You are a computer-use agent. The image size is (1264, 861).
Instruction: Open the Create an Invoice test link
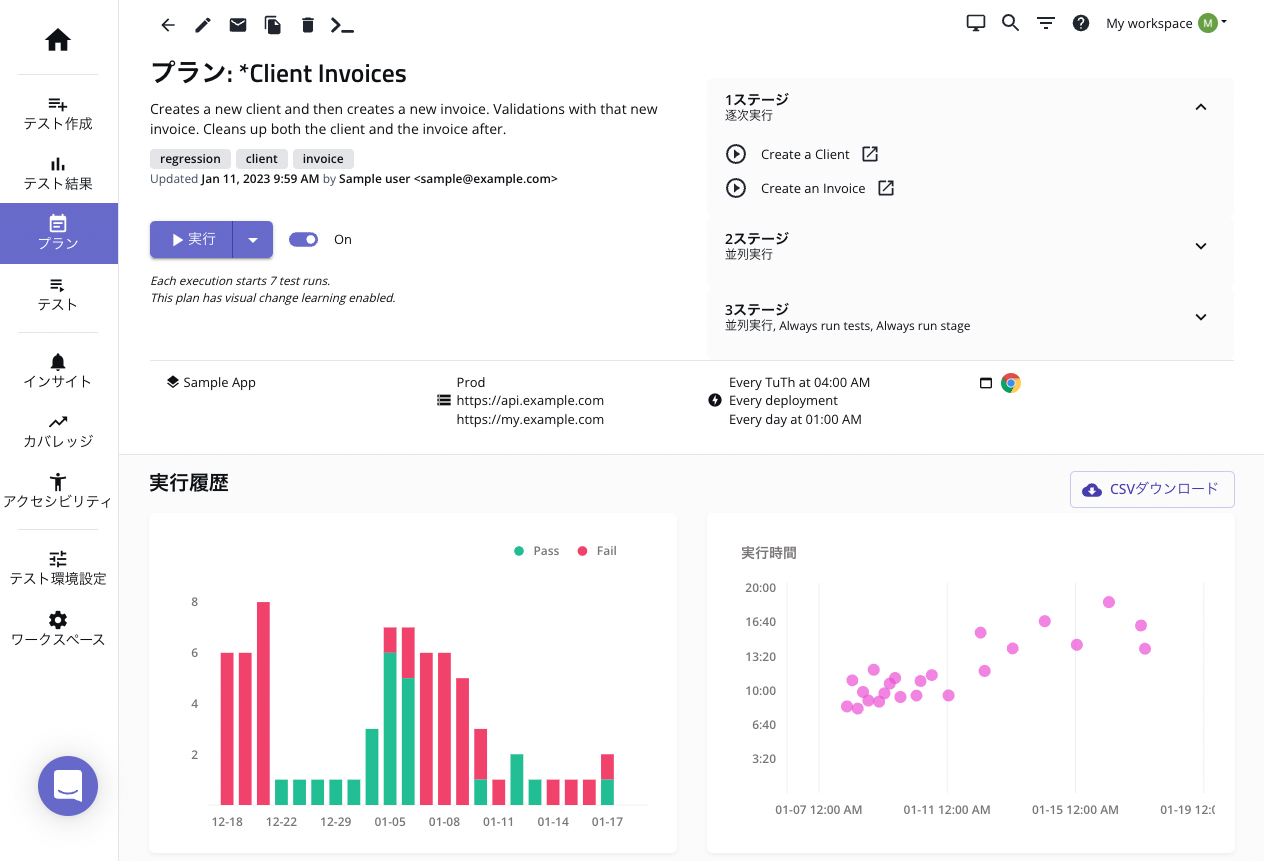click(813, 188)
